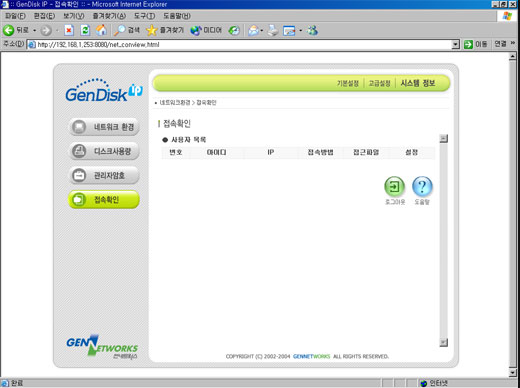This screenshot has width=520, height=388.
Task: Click the 아이디 column header
Action: tap(216, 152)
